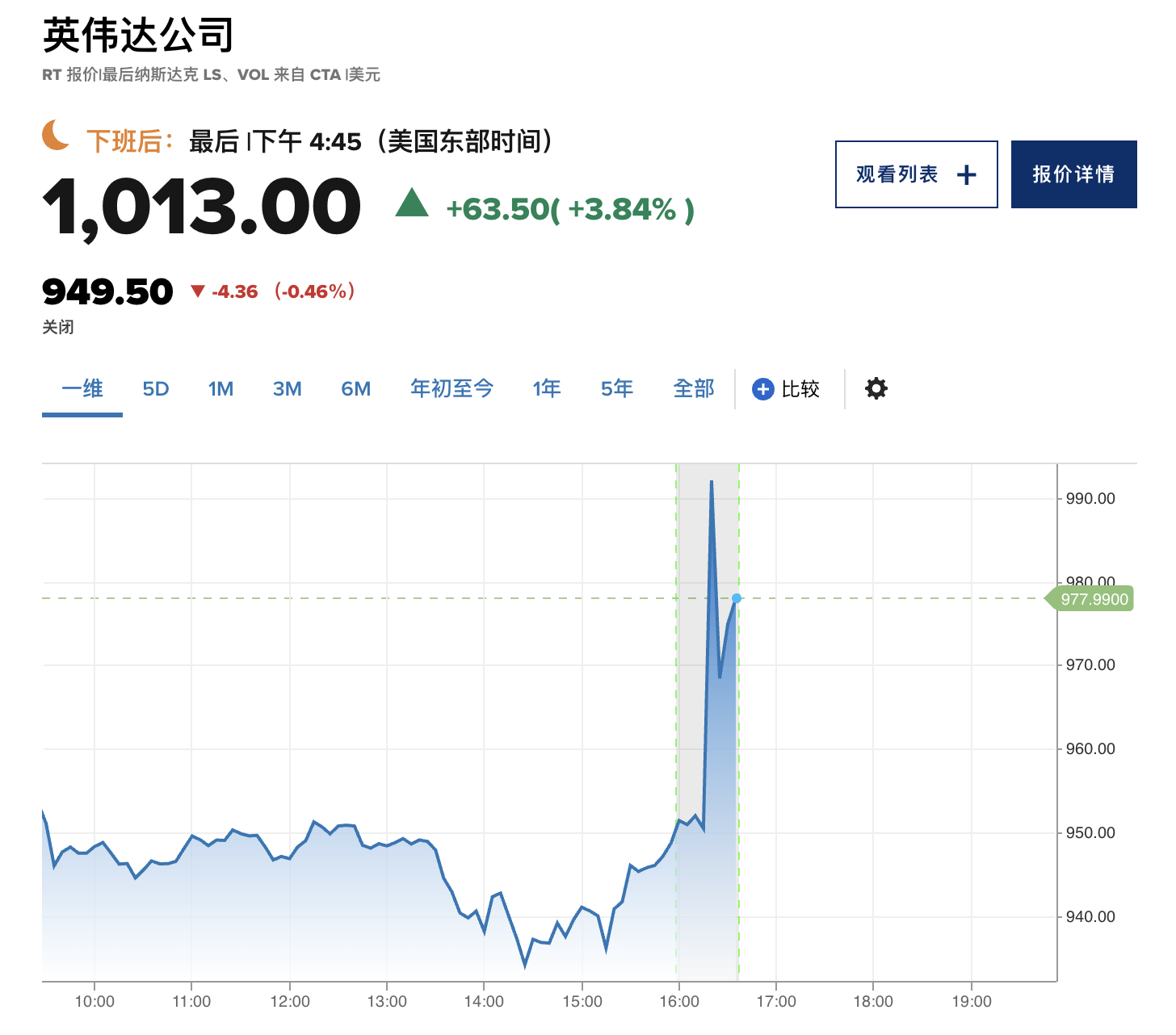Select the 1M chart range
The image size is (1176, 1035).
tap(220, 389)
